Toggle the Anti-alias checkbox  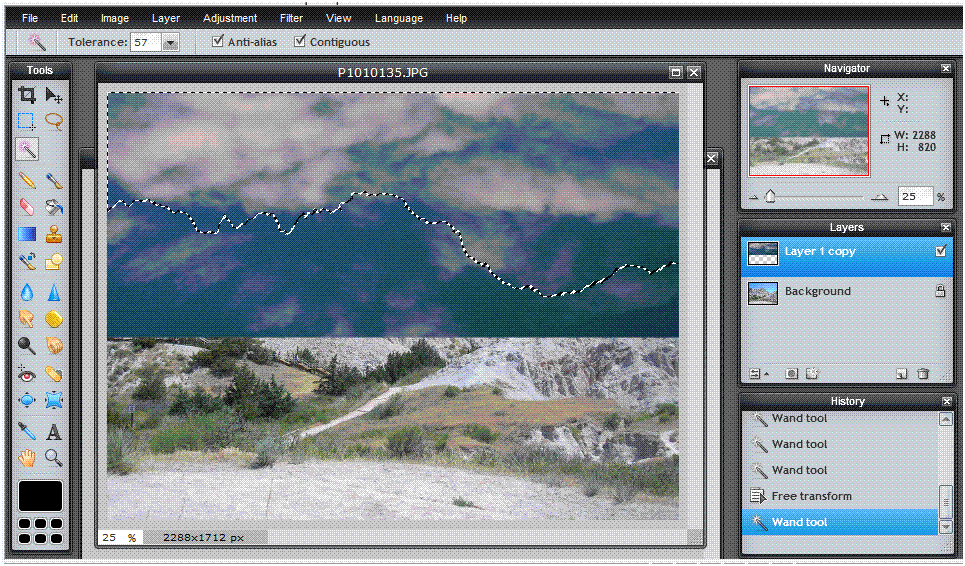coord(218,42)
